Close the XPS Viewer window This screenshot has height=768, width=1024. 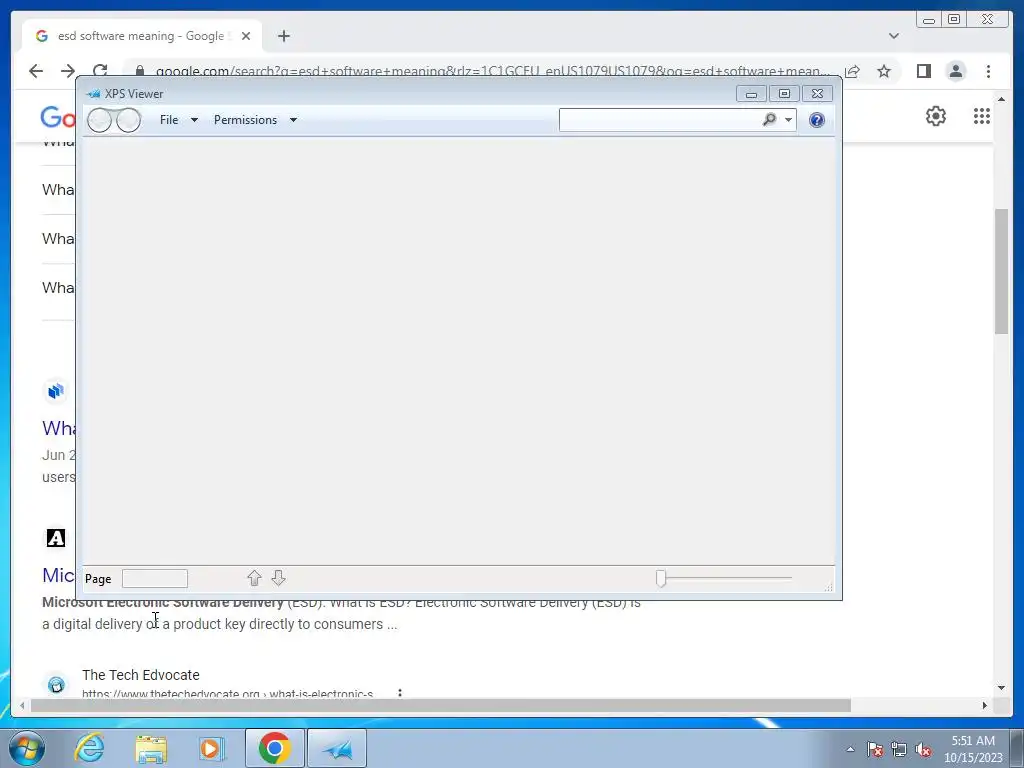(817, 94)
